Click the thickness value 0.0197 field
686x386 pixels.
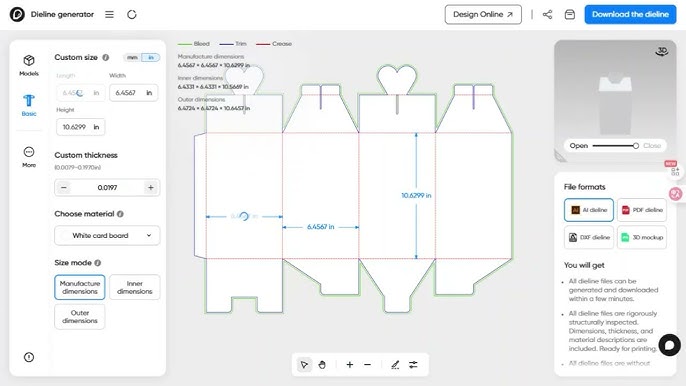click(107, 187)
